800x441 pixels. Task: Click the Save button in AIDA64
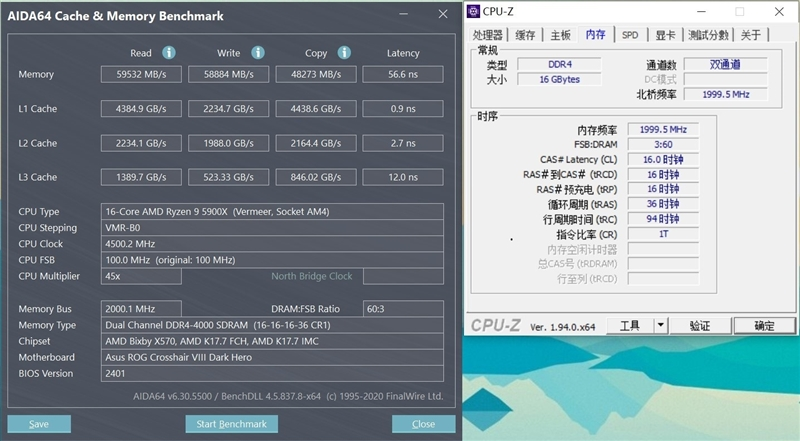click(39, 424)
